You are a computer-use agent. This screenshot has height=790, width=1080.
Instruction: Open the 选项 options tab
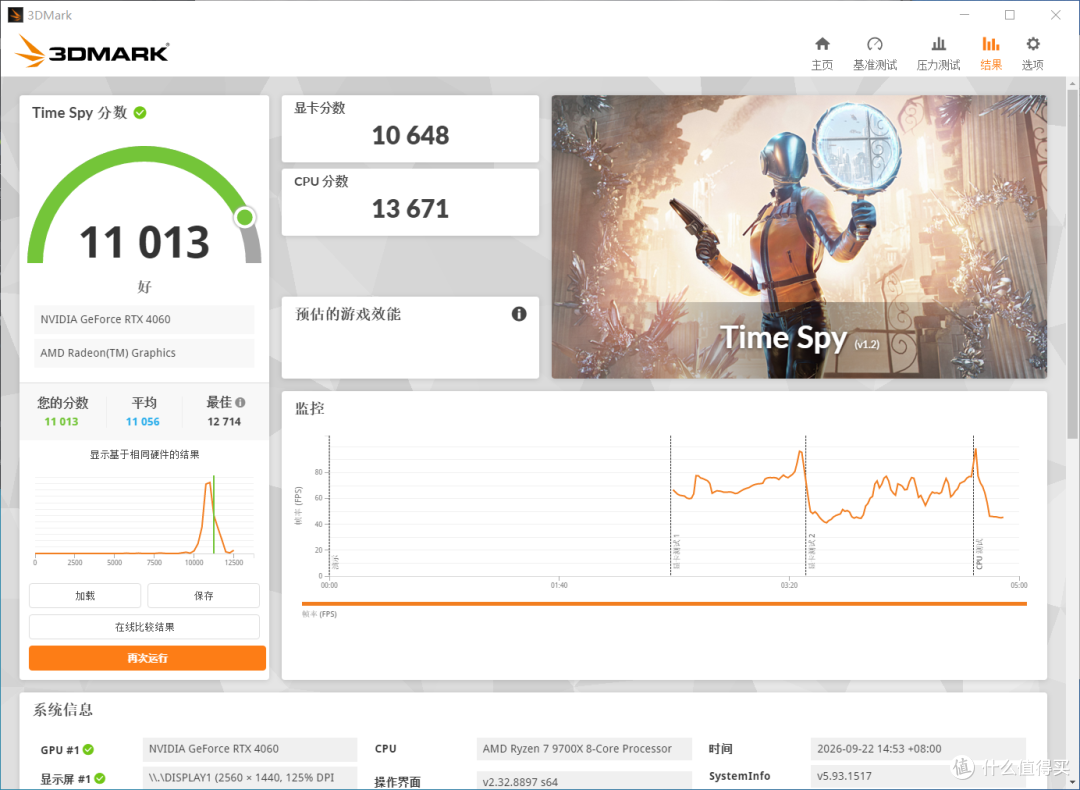tap(1032, 54)
